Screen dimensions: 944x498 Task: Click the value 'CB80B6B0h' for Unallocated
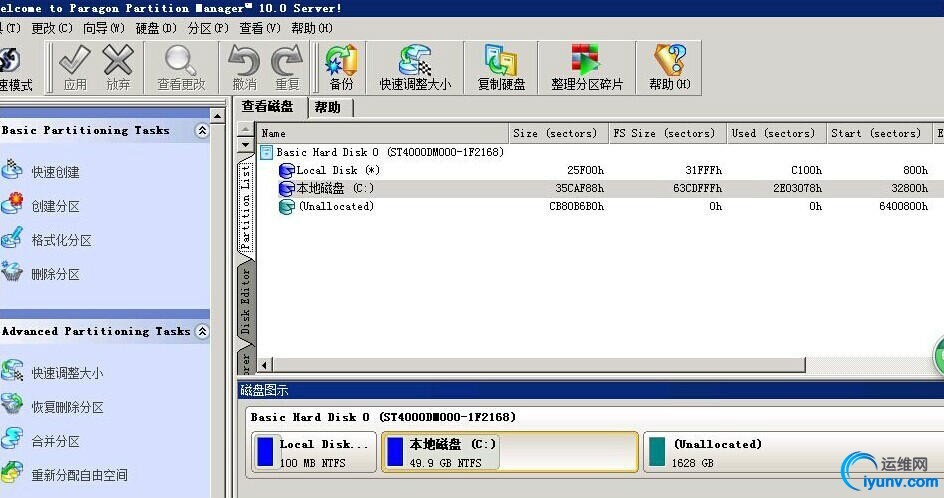(576, 207)
